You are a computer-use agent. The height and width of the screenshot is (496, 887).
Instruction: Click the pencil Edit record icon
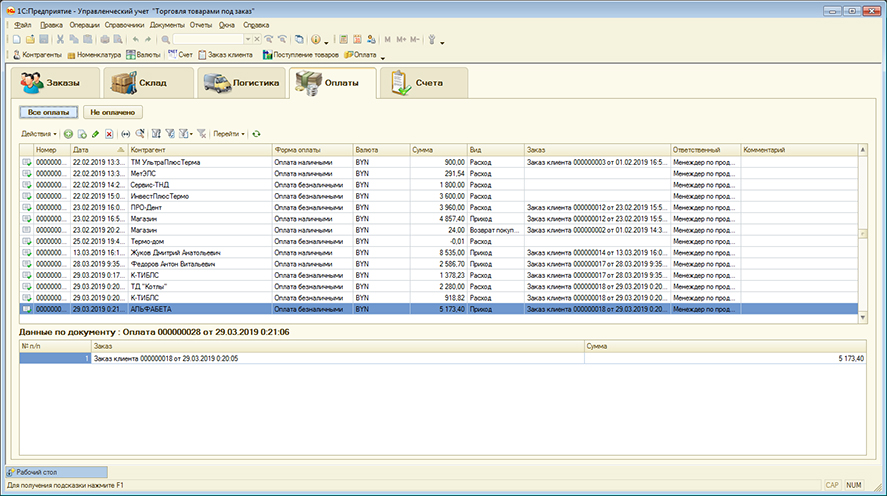95,133
